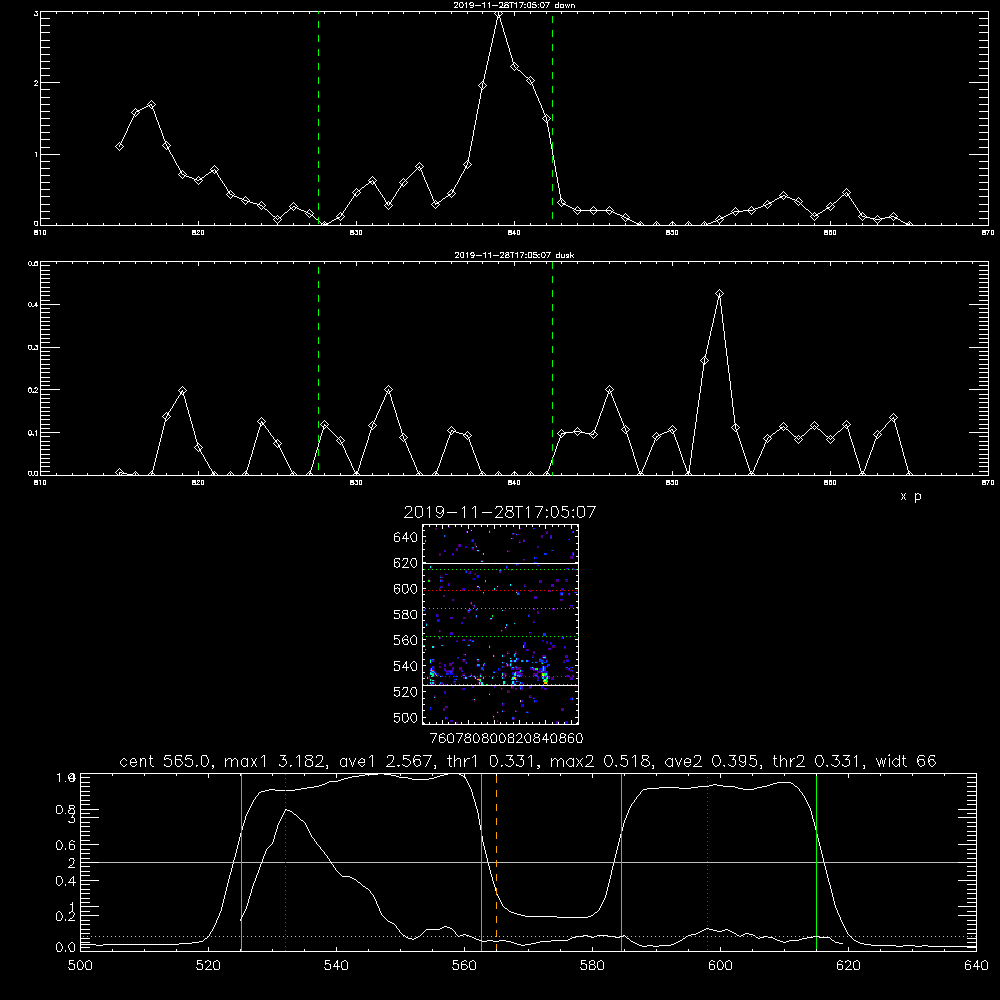Click the dusk plot title text

point(514,255)
